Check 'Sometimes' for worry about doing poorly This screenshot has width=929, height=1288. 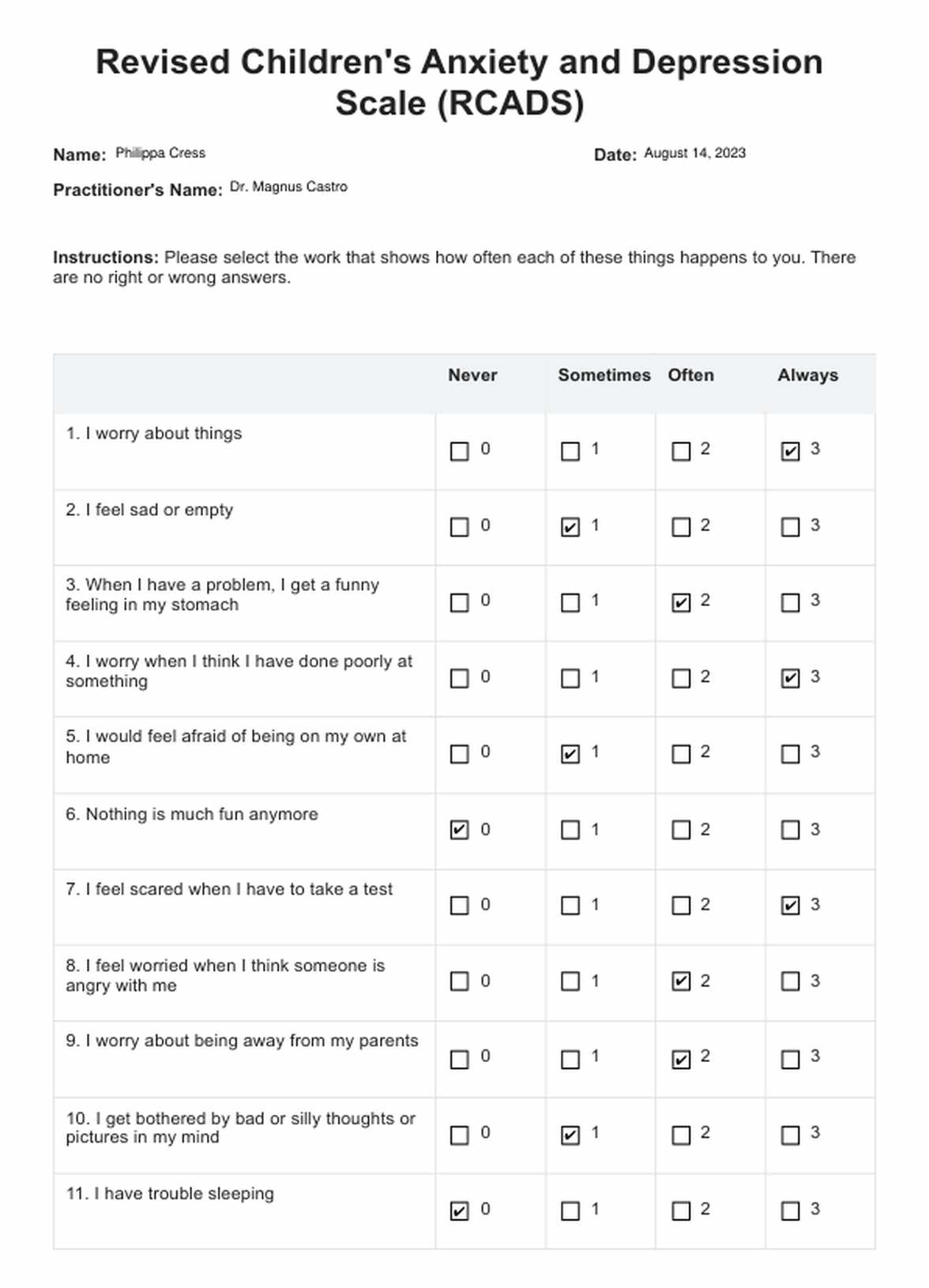(x=570, y=679)
